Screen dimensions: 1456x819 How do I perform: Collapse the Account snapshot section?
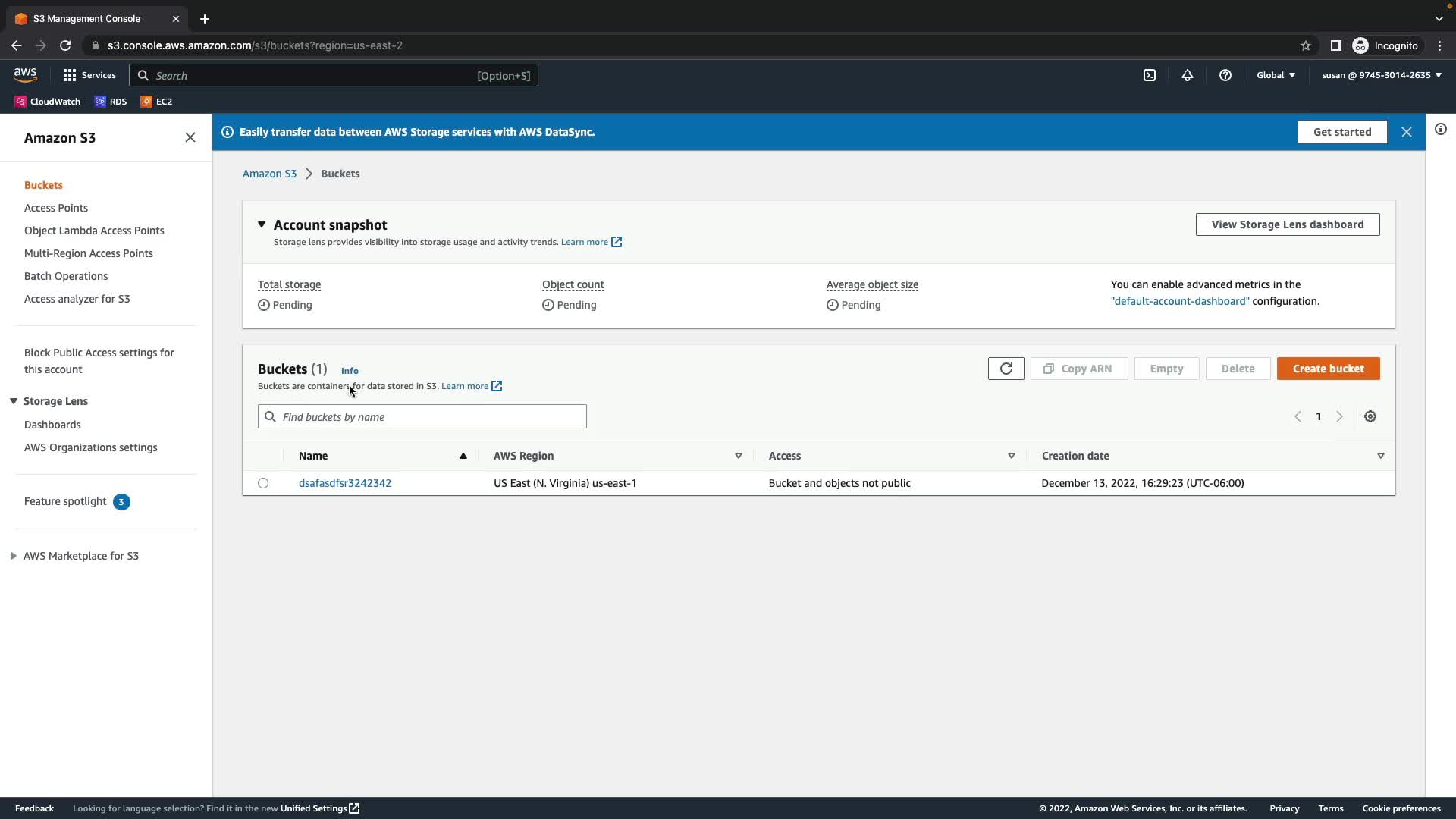tap(262, 224)
